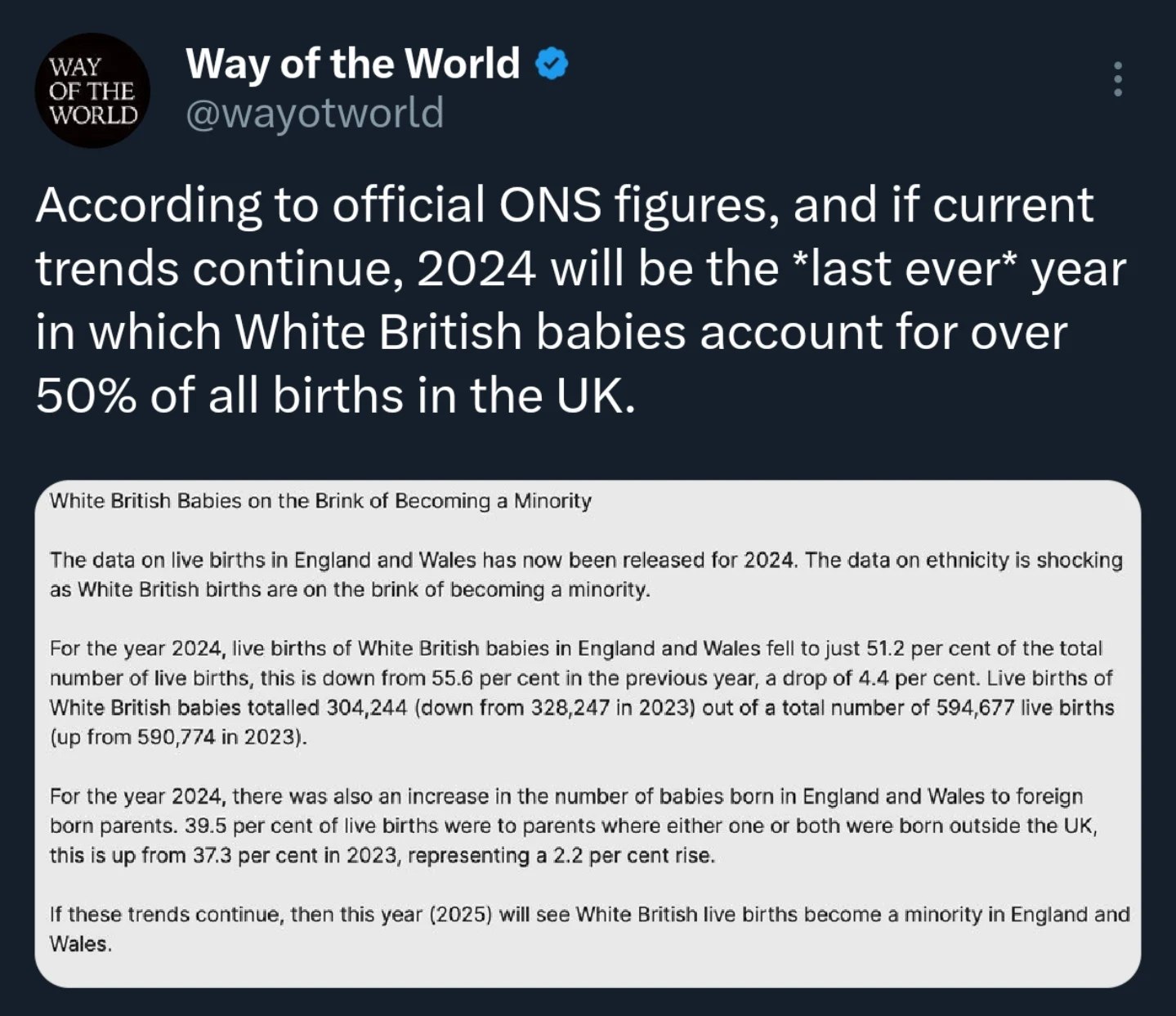Image resolution: width=1176 pixels, height=1016 pixels.
Task: Click the Way of the World display name
Action: [353, 63]
